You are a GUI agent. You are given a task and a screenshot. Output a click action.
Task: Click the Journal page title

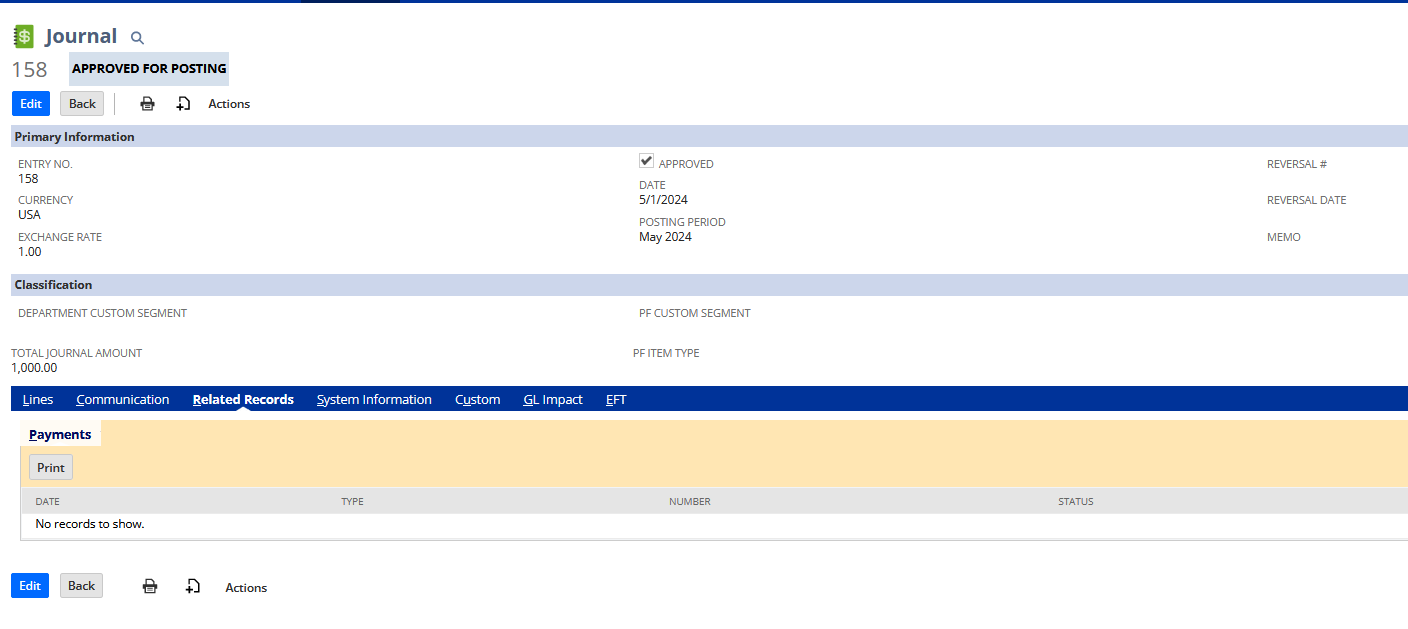[x=81, y=36]
